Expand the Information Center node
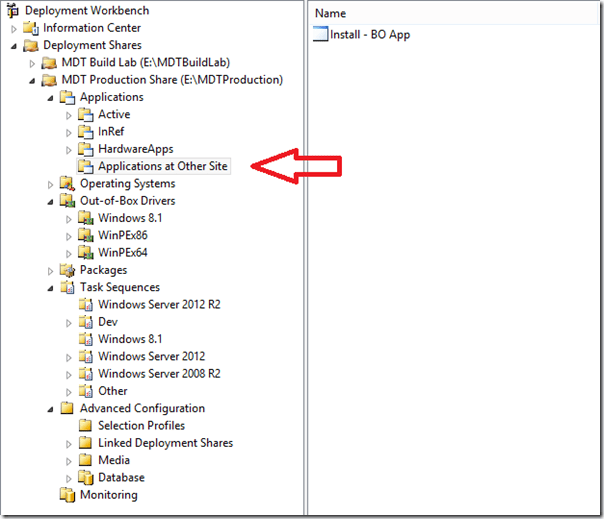Image resolution: width=604 pixels, height=519 pixels. pos(14,29)
